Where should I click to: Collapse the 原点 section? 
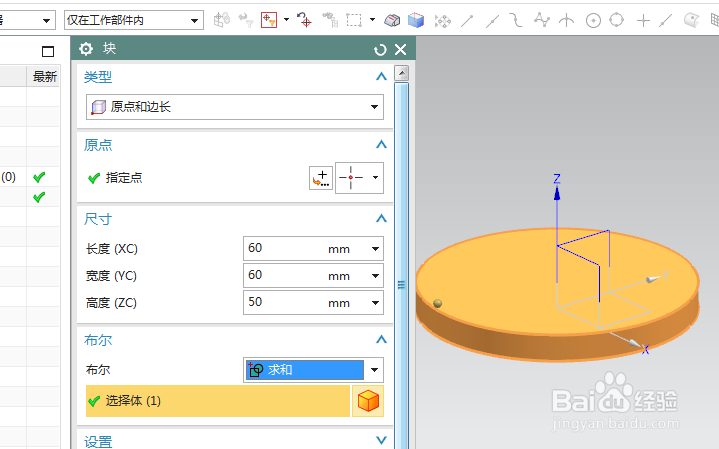click(x=381, y=145)
